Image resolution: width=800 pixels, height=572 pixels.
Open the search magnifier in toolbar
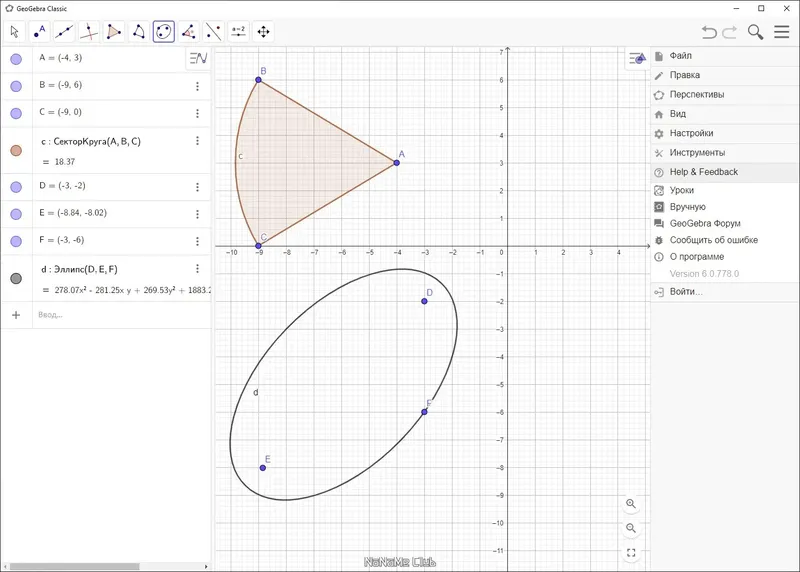[x=756, y=32]
